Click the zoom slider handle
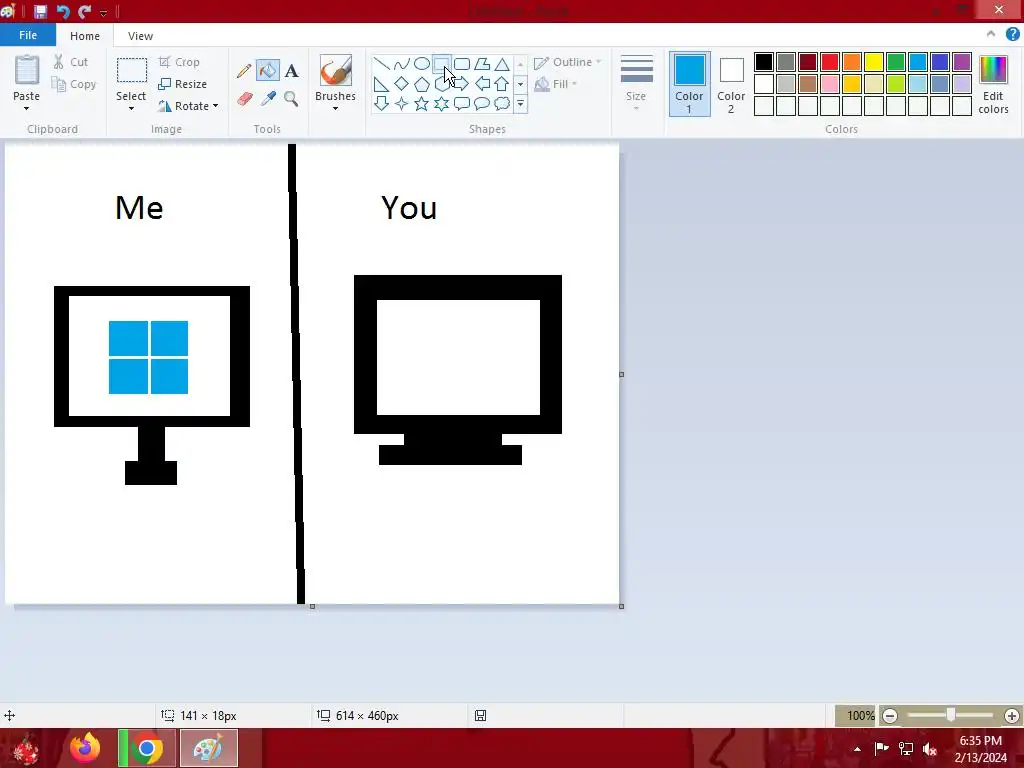Screen dimensions: 1024x768 click(x=951, y=715)
